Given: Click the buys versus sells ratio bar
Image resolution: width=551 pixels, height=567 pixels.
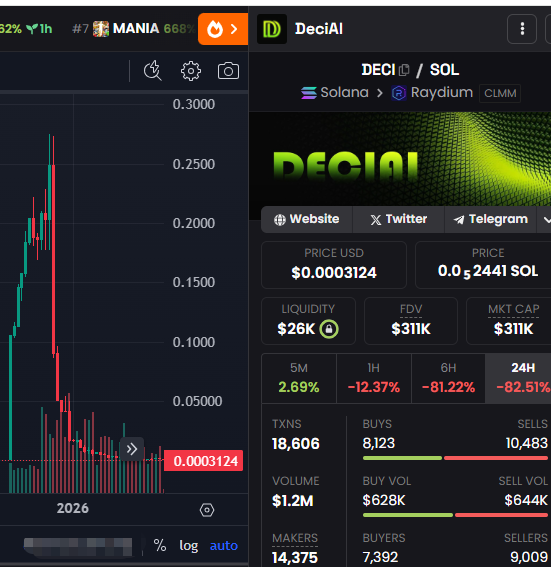Looking at the screenshot, I should [455, 458].
